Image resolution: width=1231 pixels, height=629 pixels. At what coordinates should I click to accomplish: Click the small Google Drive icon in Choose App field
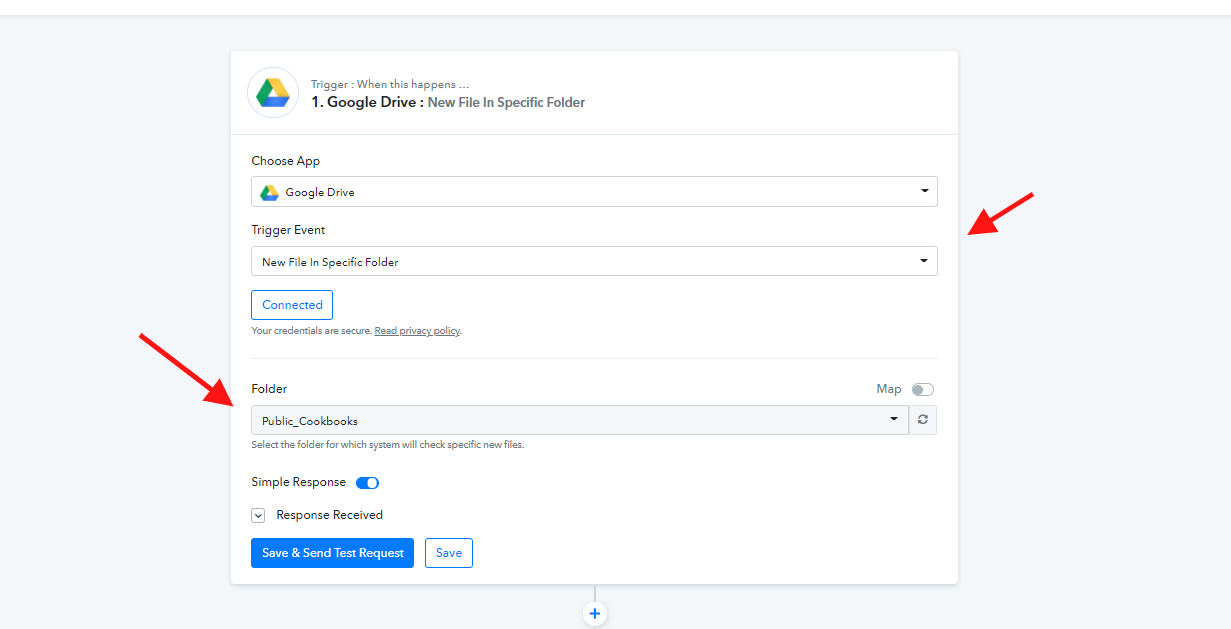coord(269,192)
